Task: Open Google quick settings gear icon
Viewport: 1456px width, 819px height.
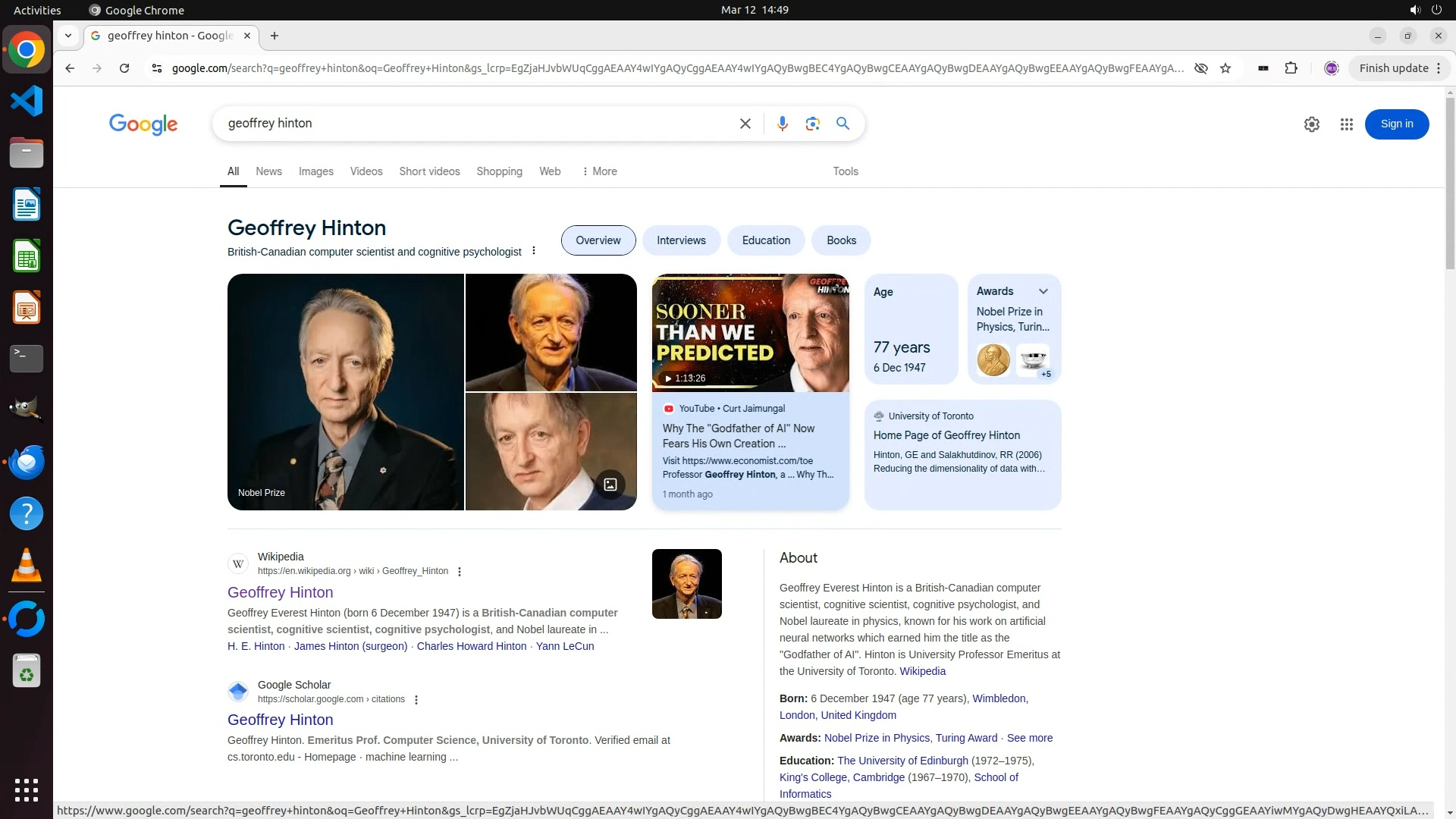Action: (x=1311, y=124)
